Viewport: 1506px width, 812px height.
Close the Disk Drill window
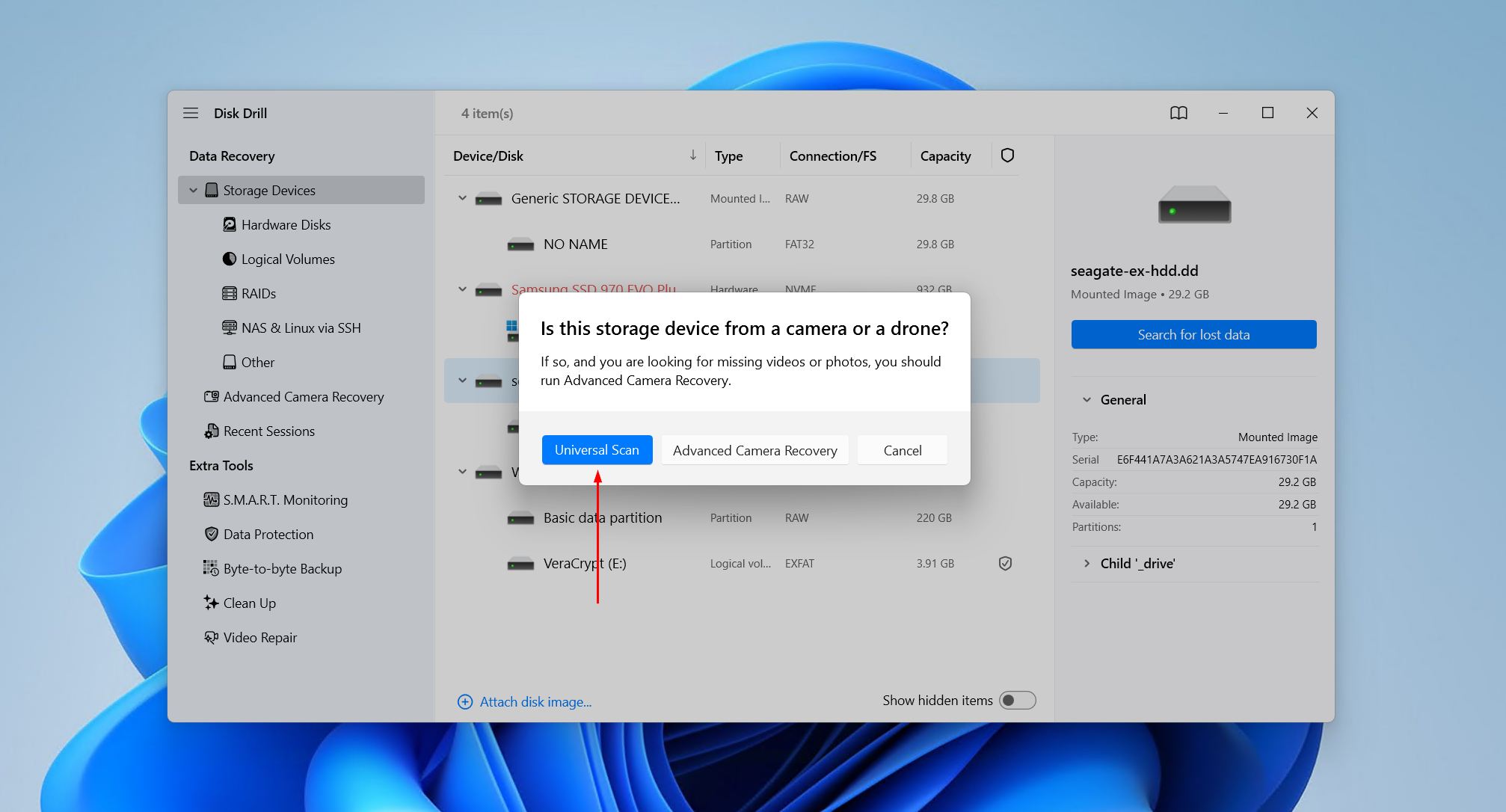1312,113
